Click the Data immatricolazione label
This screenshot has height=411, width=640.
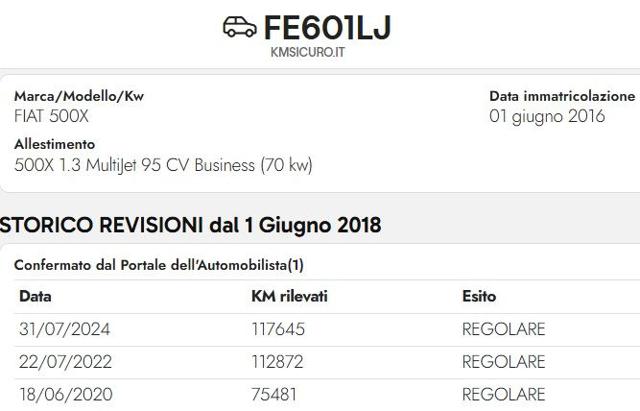[x=562, y=96]
